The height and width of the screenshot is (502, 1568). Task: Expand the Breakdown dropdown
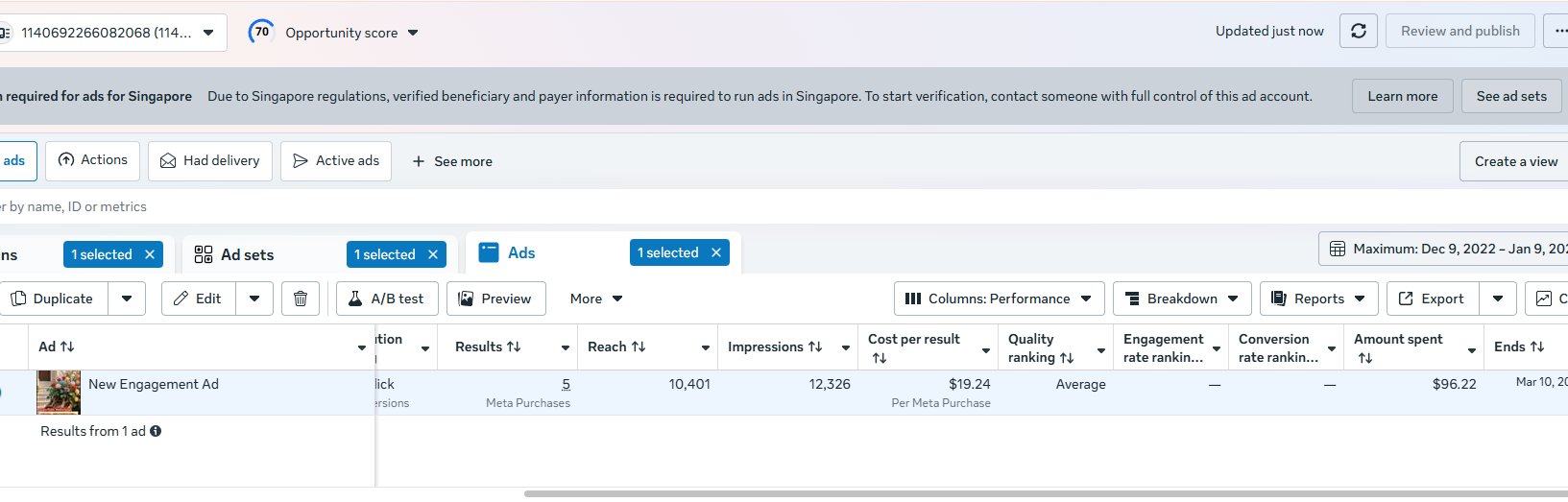tap(1182, 299)
